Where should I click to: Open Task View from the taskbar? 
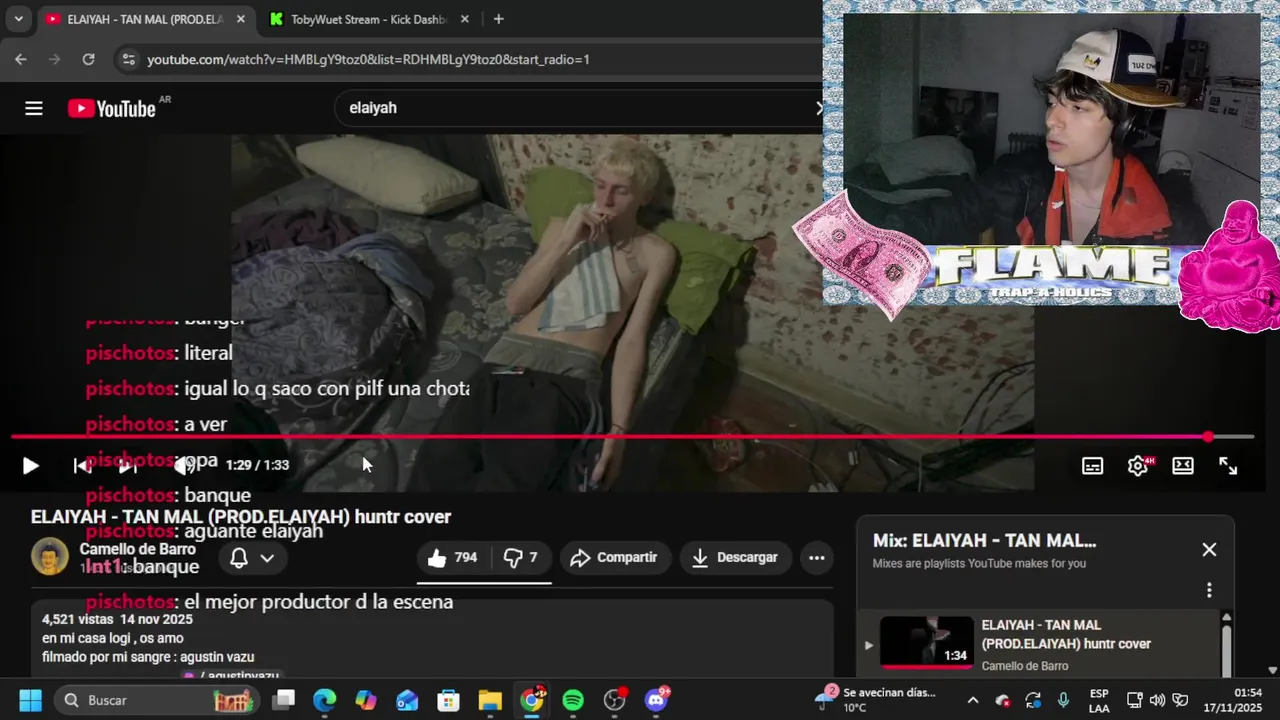pyautogui.click(x=284, y=700)
